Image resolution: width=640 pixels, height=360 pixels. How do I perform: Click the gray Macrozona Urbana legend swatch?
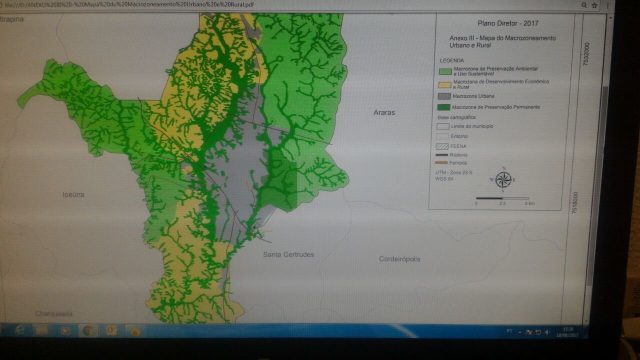click(x=444, y=96)
